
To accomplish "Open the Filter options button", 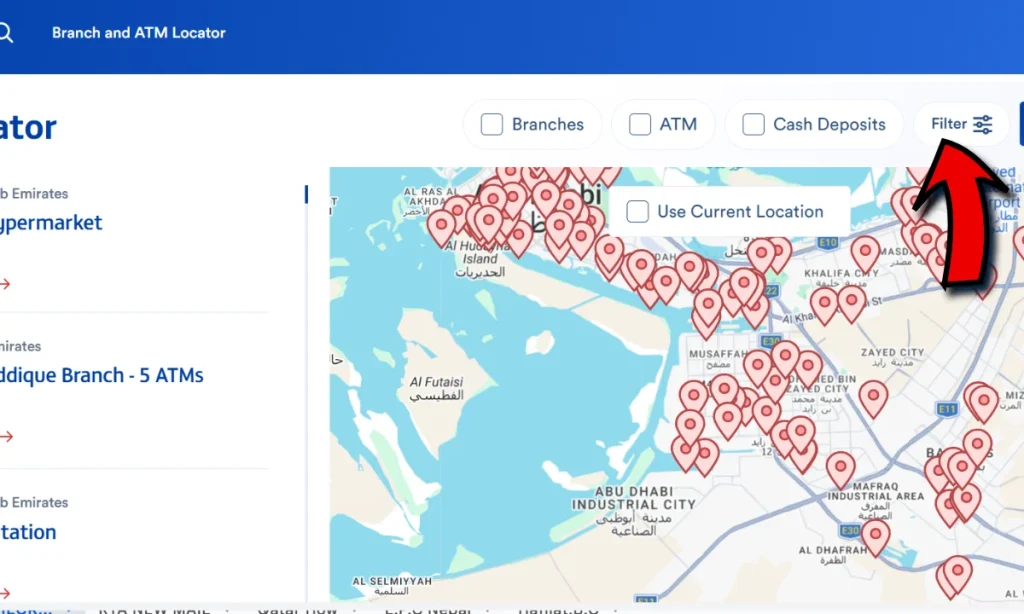I will point(961,124).
